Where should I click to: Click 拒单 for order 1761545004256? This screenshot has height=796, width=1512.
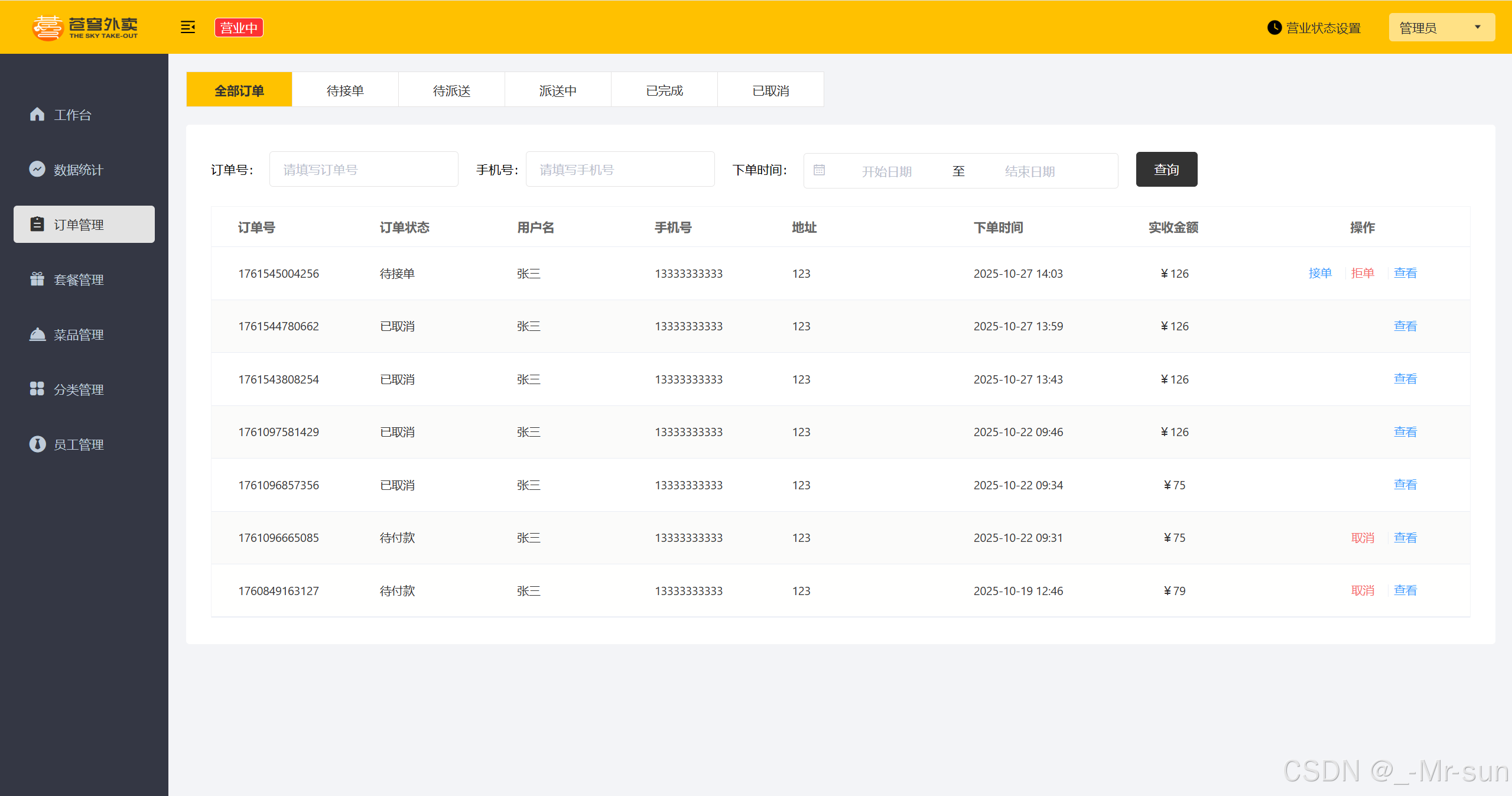pos(1363,273)
